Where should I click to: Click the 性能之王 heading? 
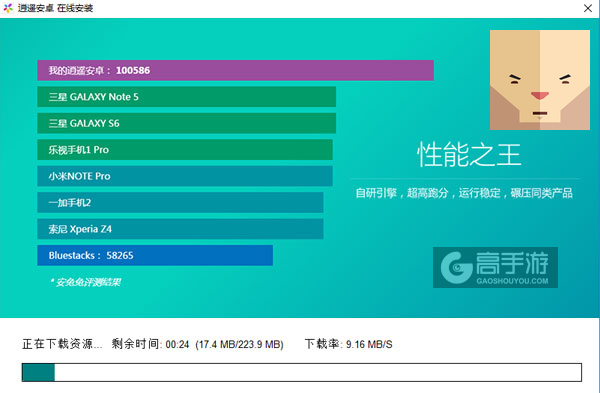469,155
